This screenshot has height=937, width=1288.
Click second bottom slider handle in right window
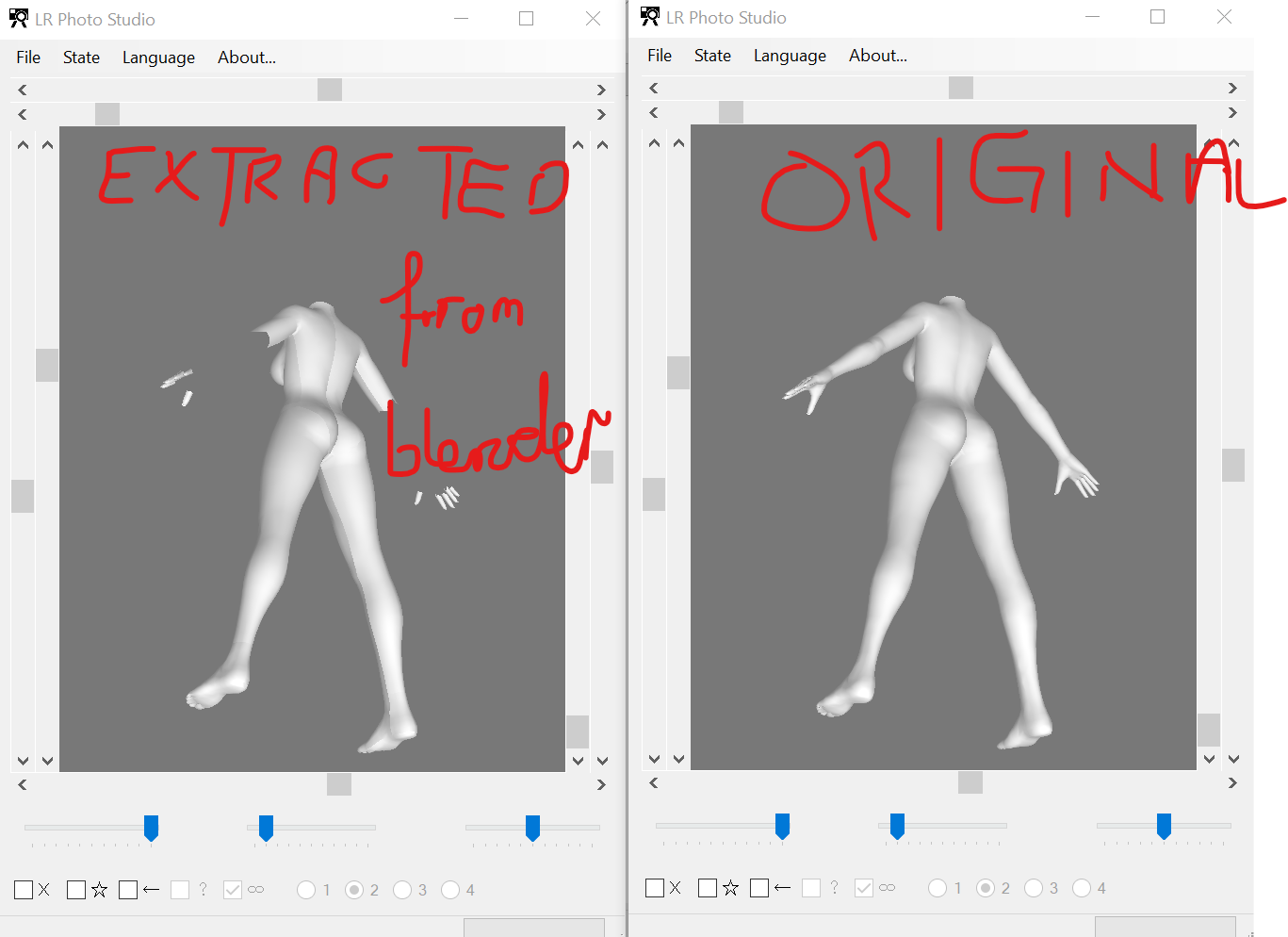(897, 827)
